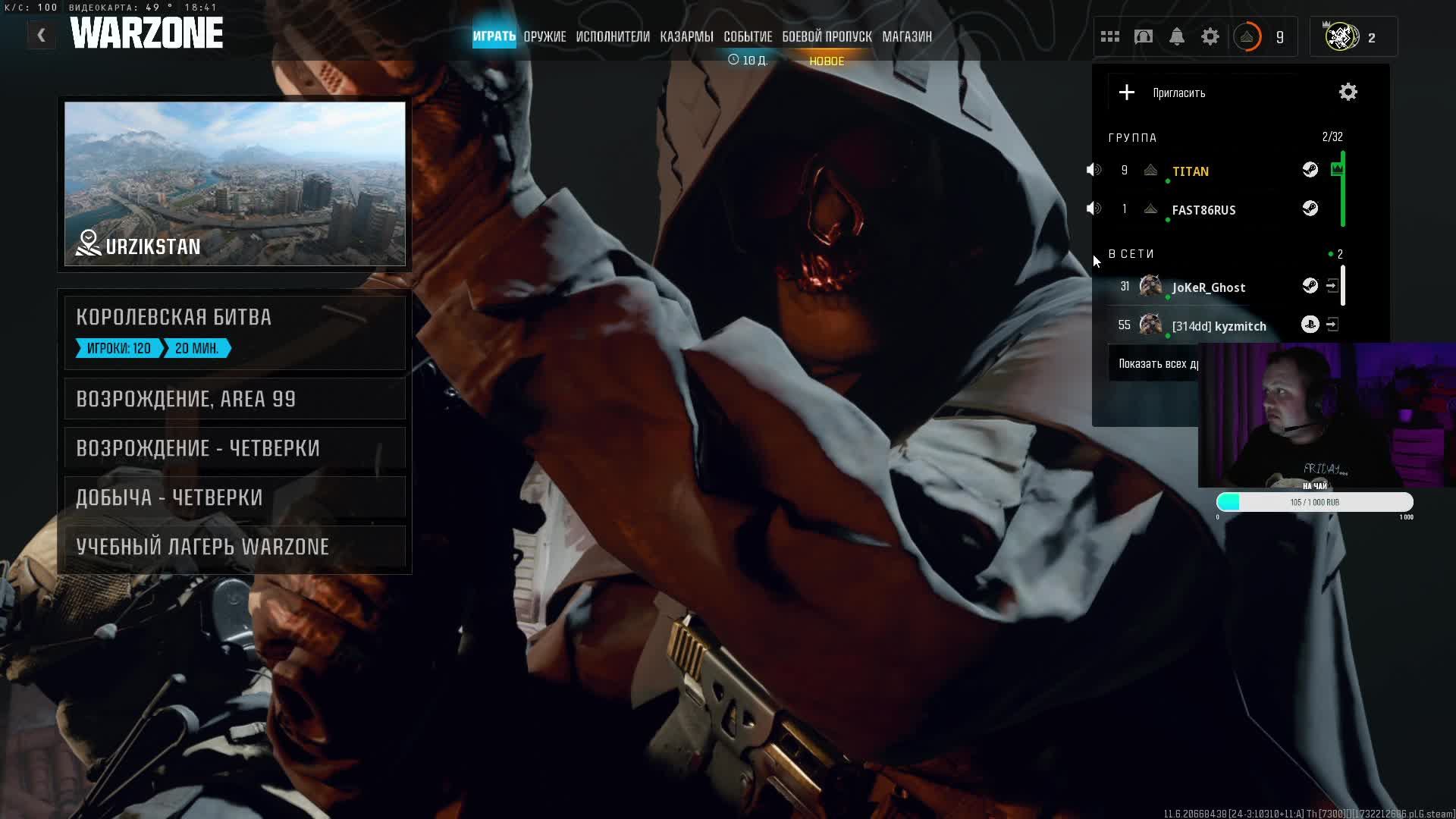Click the plus icon to invite players

click(1127, 93)
